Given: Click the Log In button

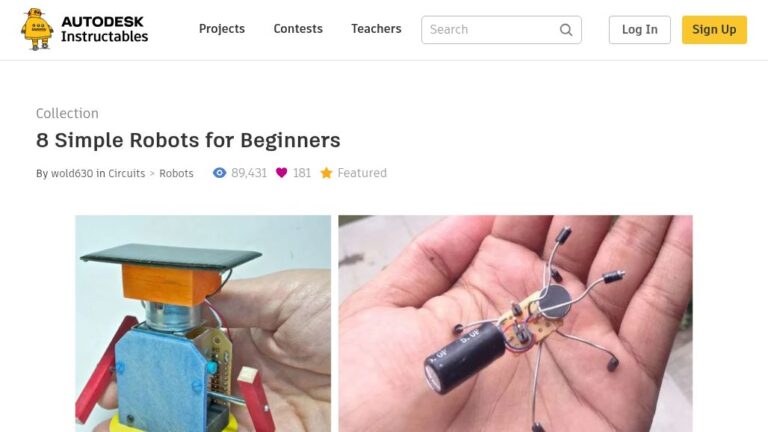Looking at the screenshot, I should click(x=640, y=30).
